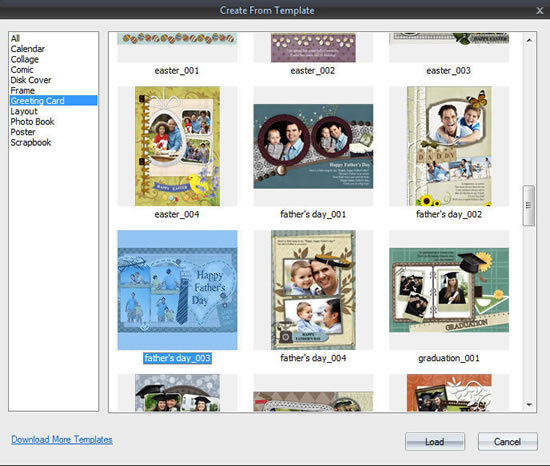Image resolution: width=550 pixels, height=466 pixels.
Task: Select the Disk Cover category
Action: coord(31,80)
